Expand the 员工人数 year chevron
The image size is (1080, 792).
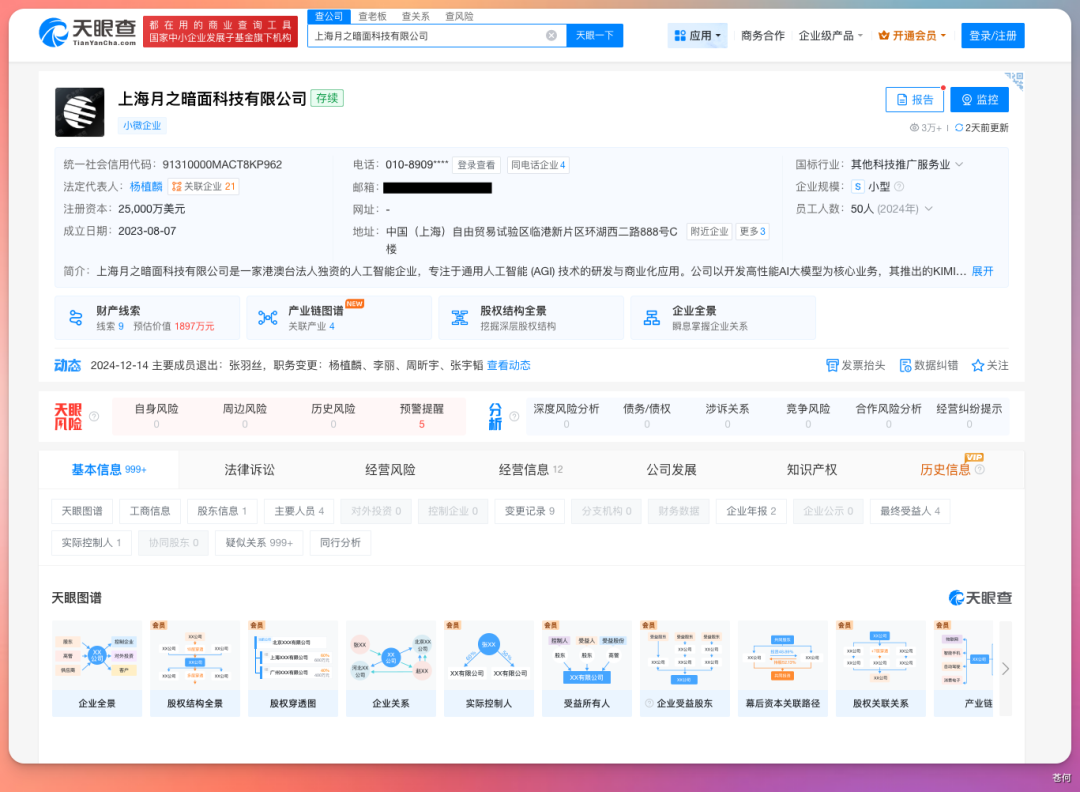pos(928,209)
